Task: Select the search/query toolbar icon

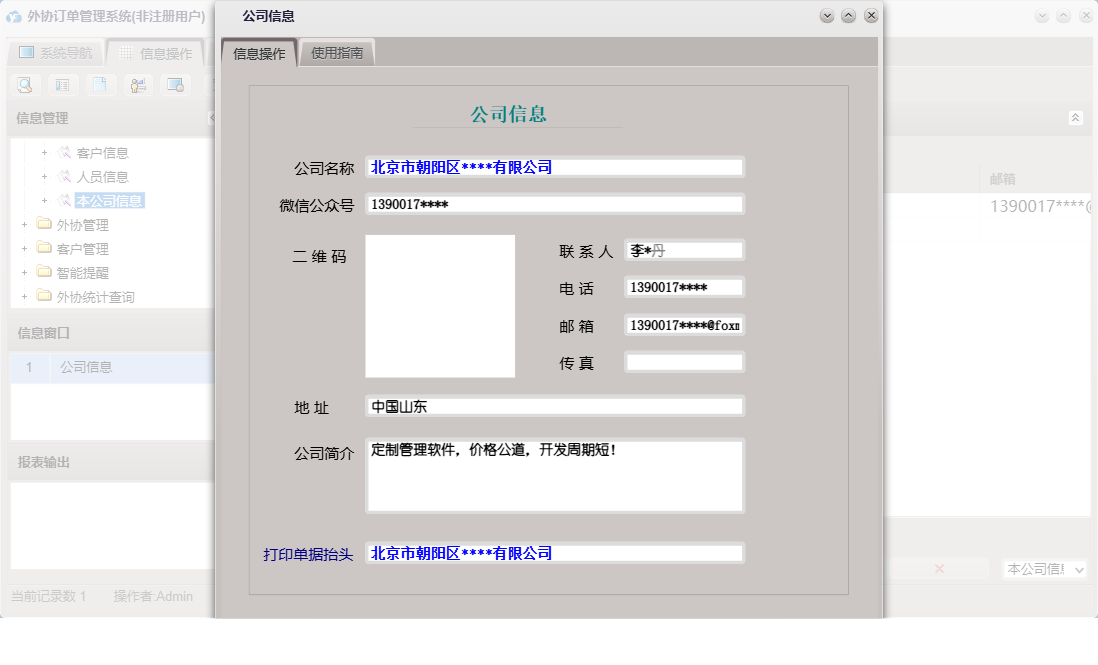Action: pyautogui.click(x=23, y=85)
